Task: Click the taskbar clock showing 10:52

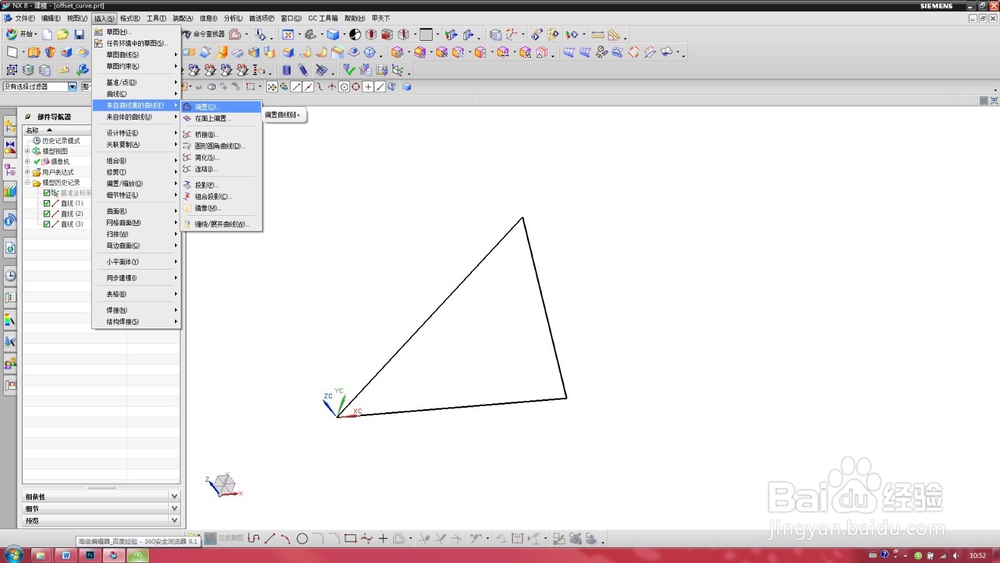Action: pyautogui.click(x=978, y=555)
